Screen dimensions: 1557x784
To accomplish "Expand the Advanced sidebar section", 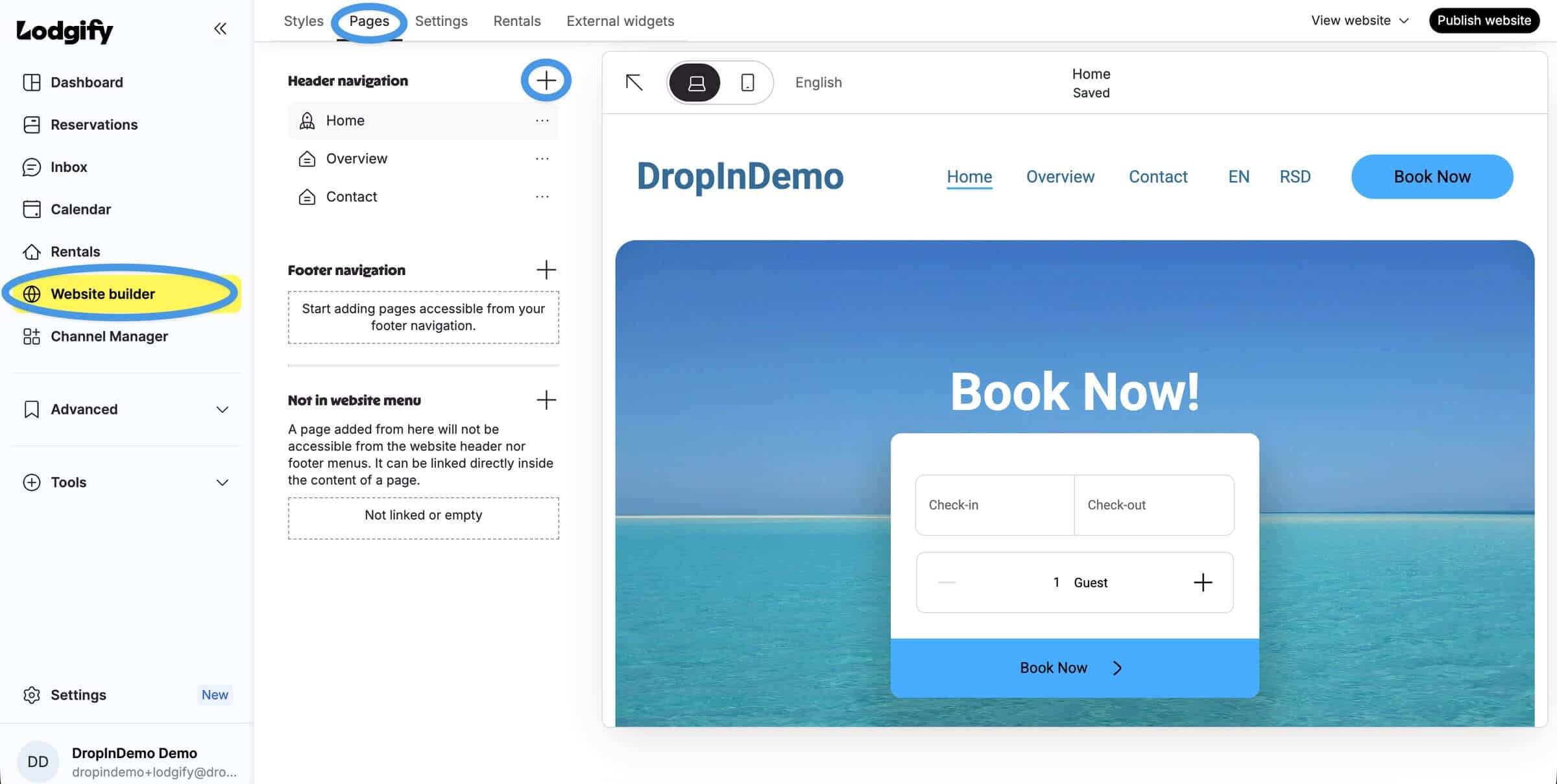I will [127, 409].
